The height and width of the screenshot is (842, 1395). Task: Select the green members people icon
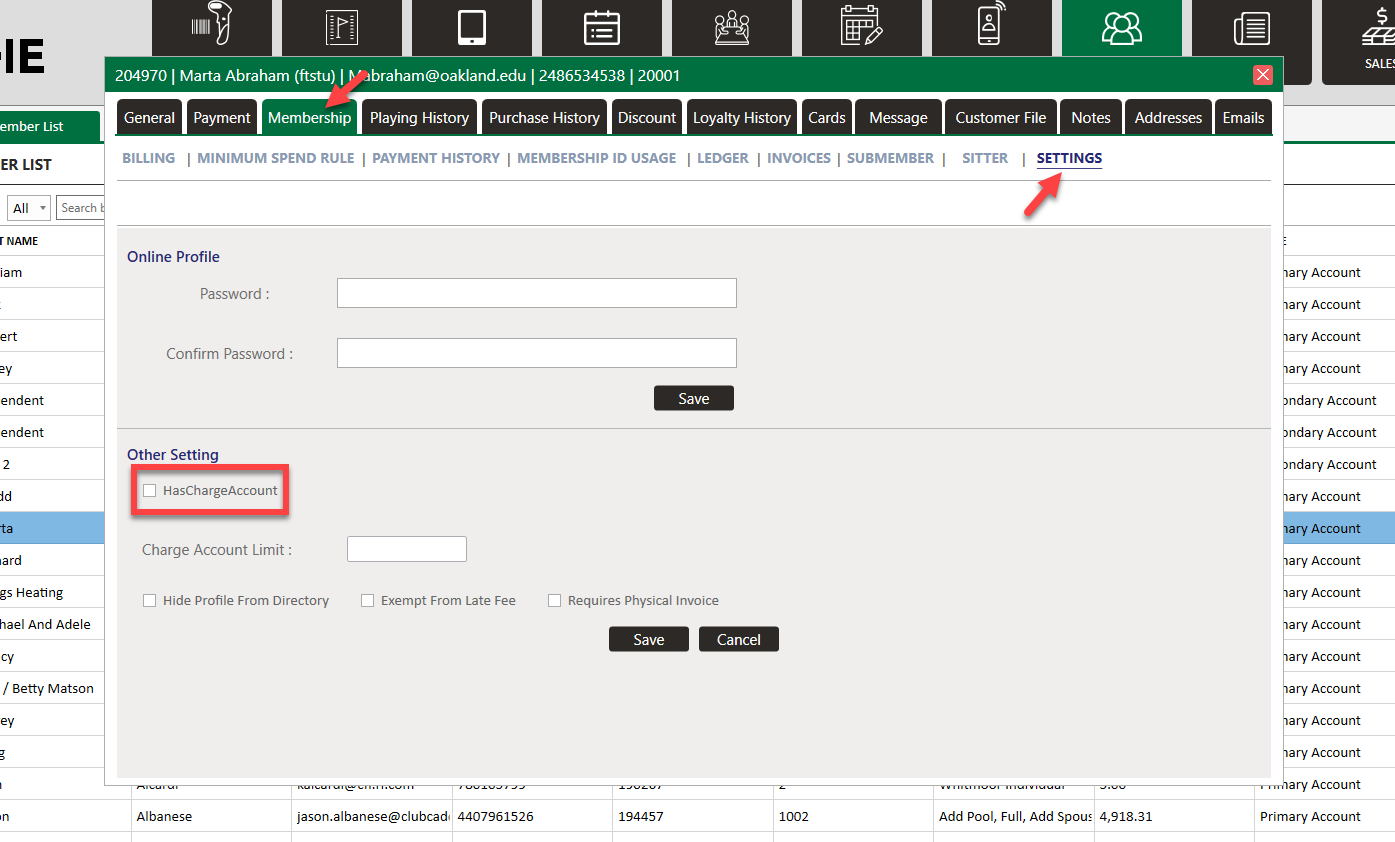[1121, 28]
